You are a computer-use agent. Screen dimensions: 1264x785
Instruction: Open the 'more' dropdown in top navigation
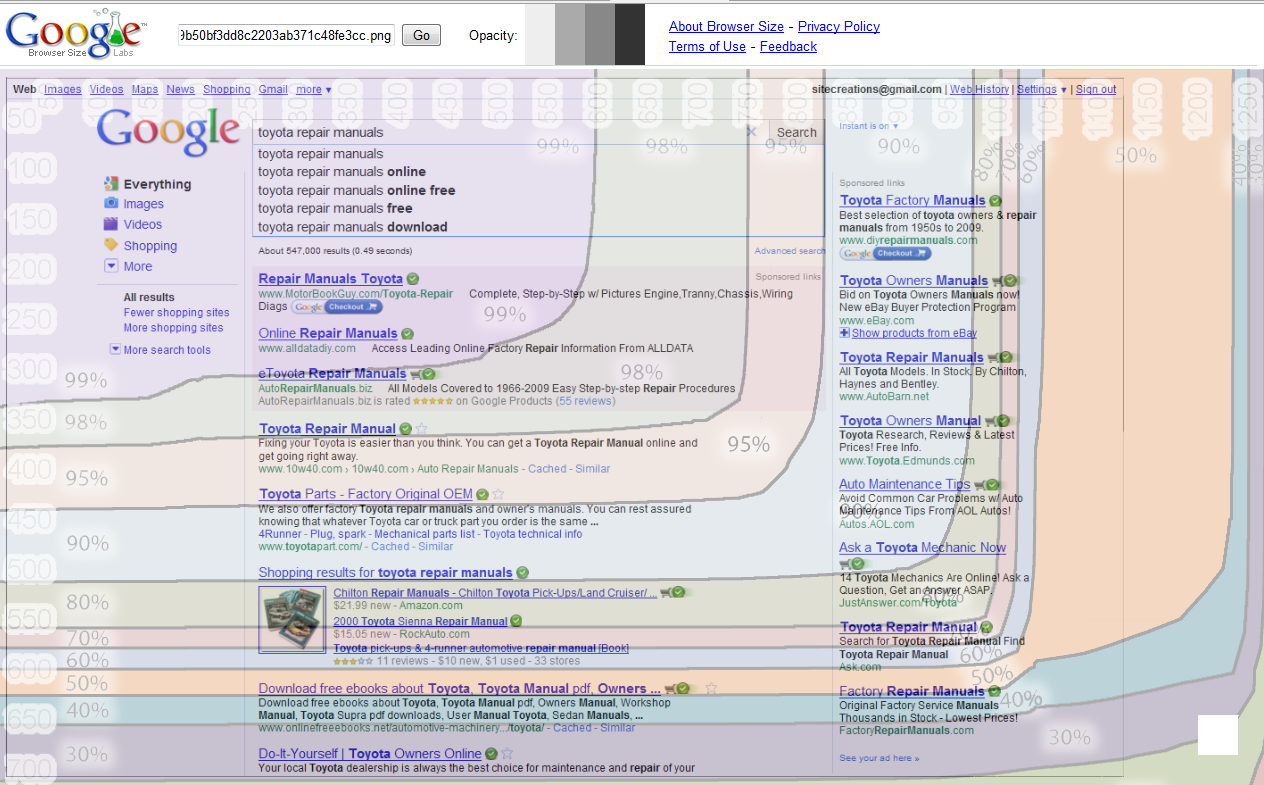coord(313,90)
